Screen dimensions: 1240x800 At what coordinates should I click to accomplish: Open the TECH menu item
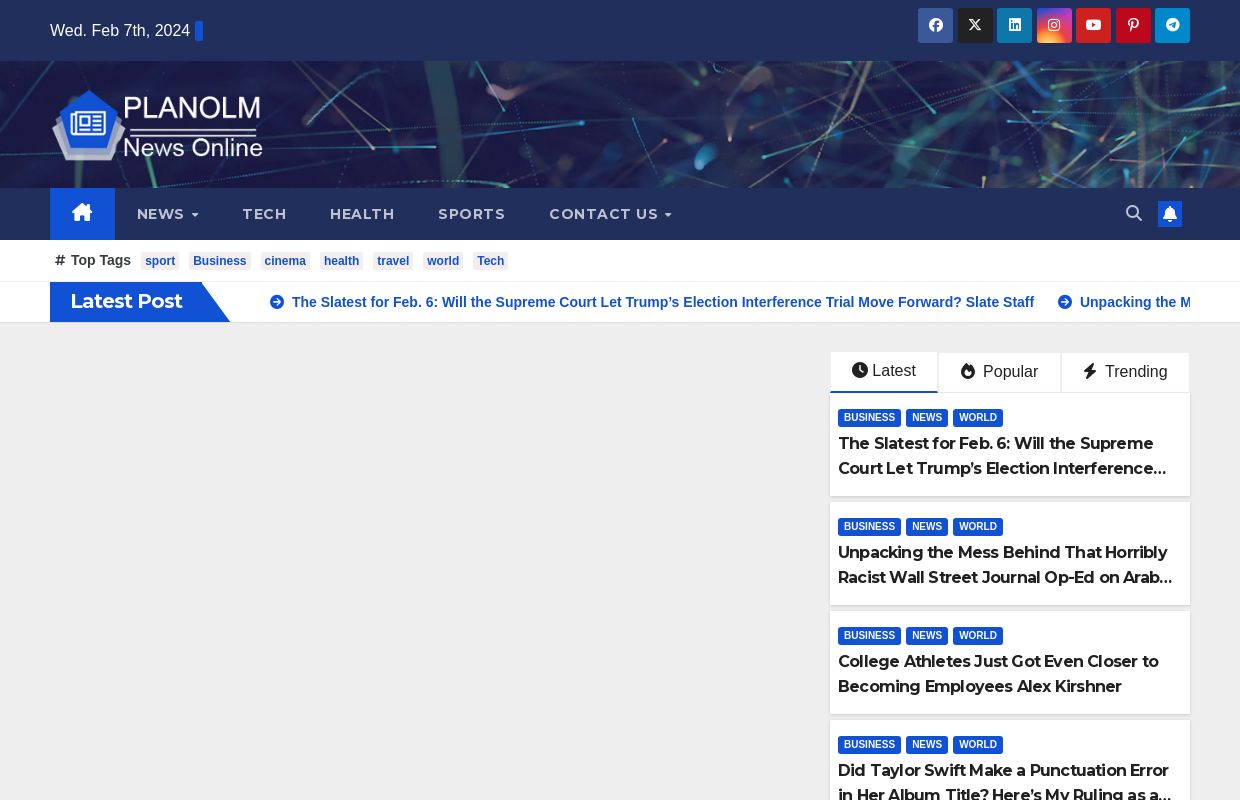point(264,214)
